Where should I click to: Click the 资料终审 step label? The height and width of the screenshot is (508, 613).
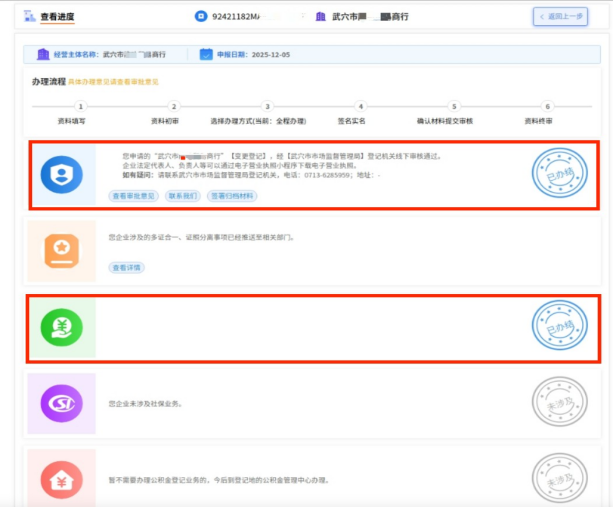click(x=539, y=121)
